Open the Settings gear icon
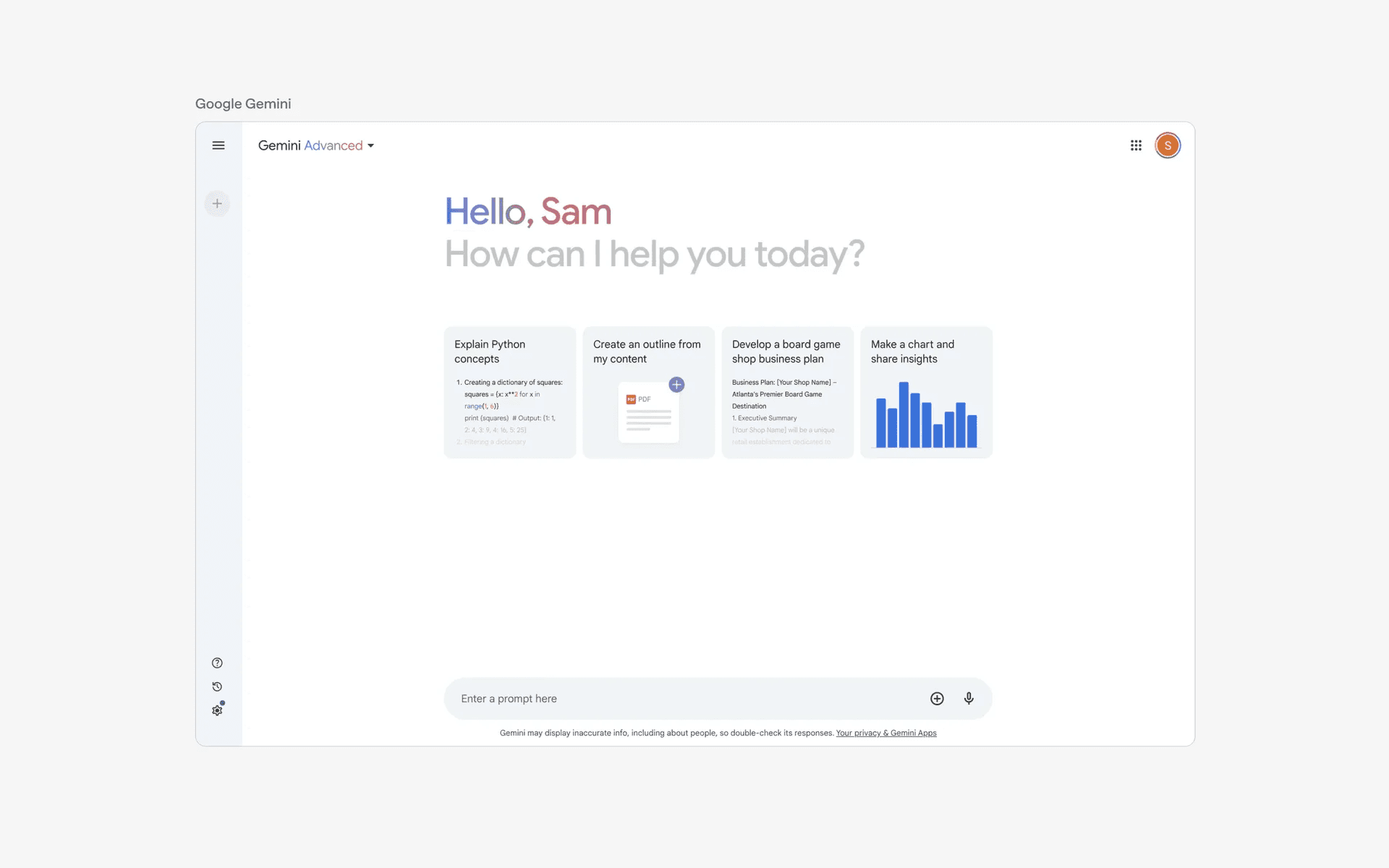 click(217, 710)
